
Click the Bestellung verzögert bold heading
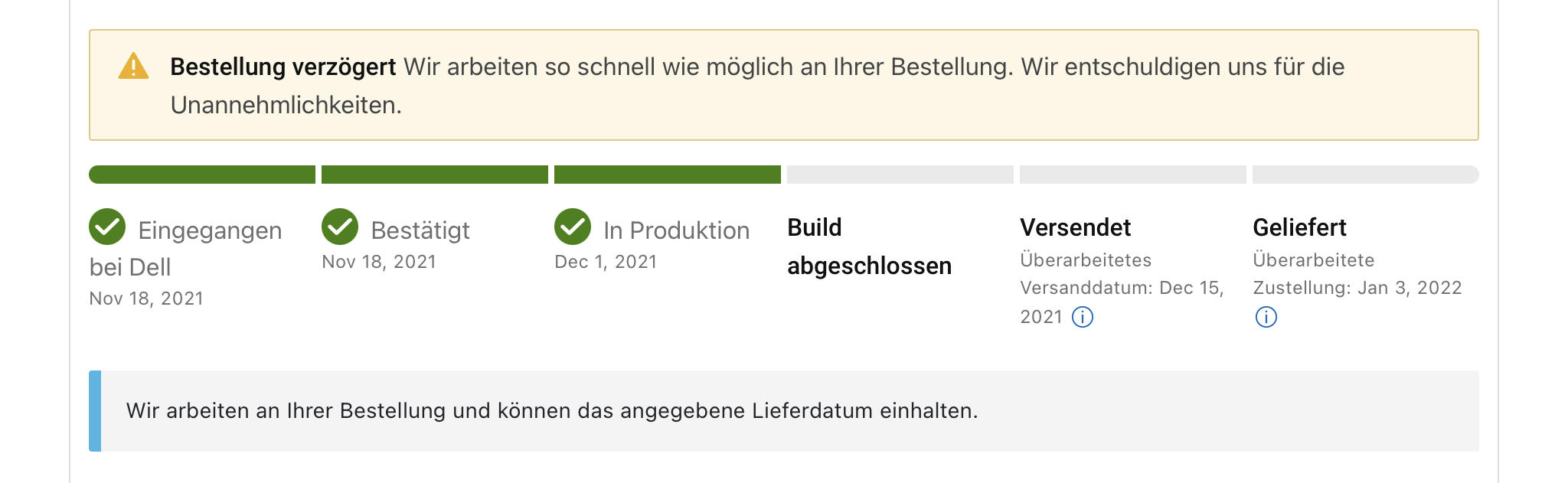pos(283,67)
